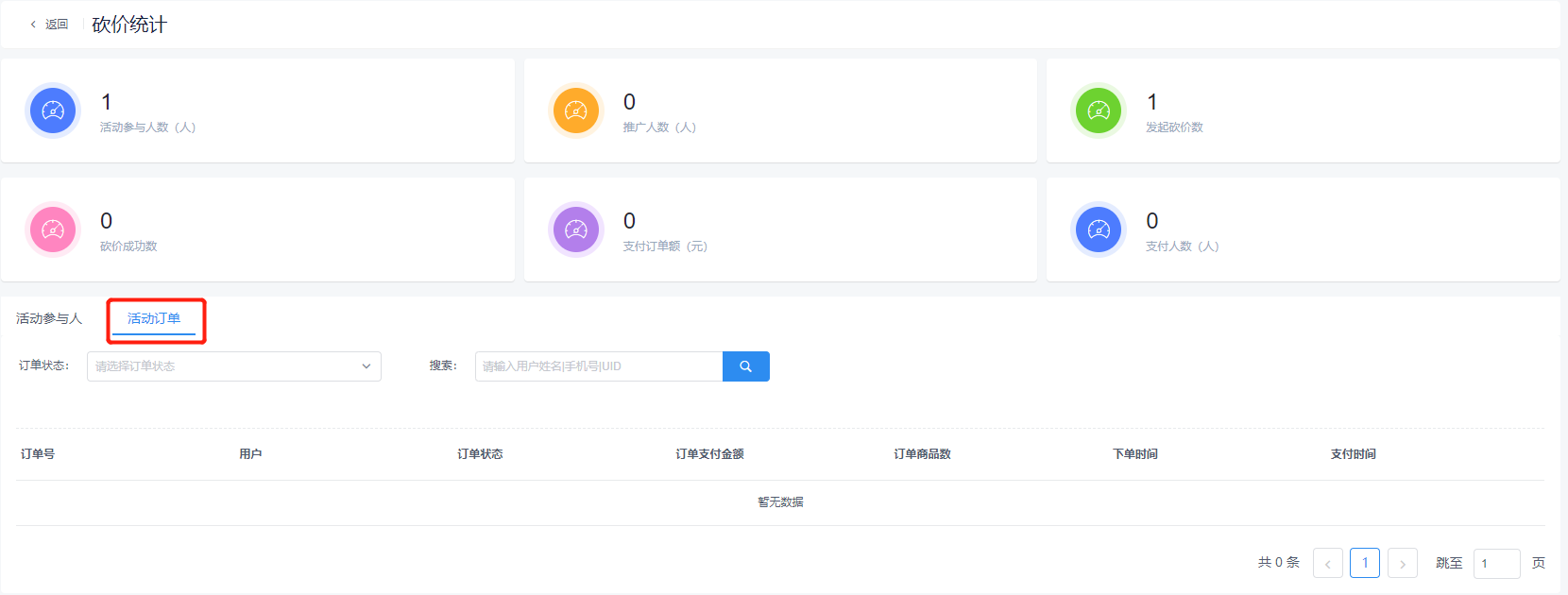Select the 活动订单 tab
Screen dimensions: 1568x595
point(154,319)
